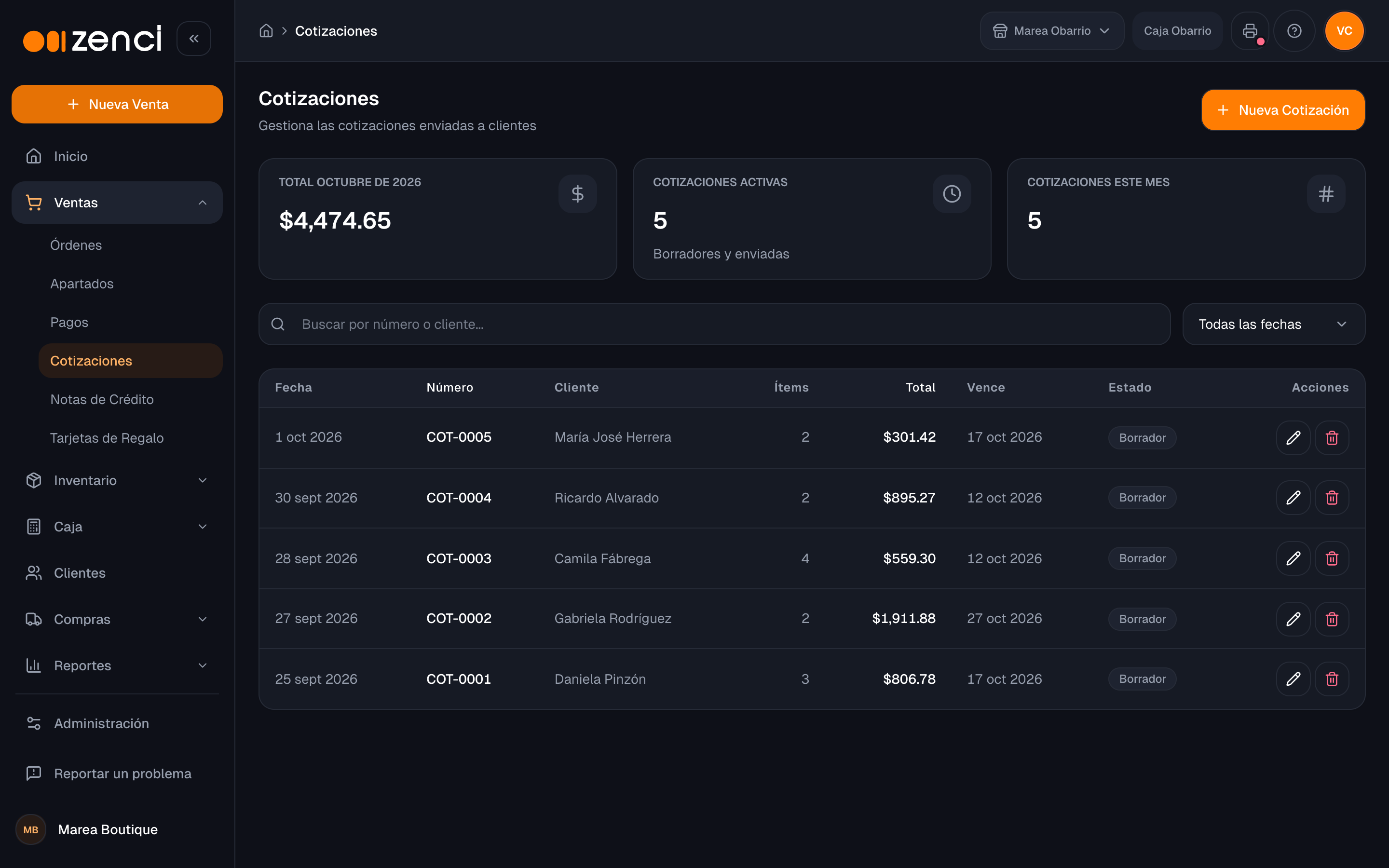This screenshot has width=1389, height=868.
Task: Edit quotation COT-0003 with pencil icon
Action: click(1293, 558)
